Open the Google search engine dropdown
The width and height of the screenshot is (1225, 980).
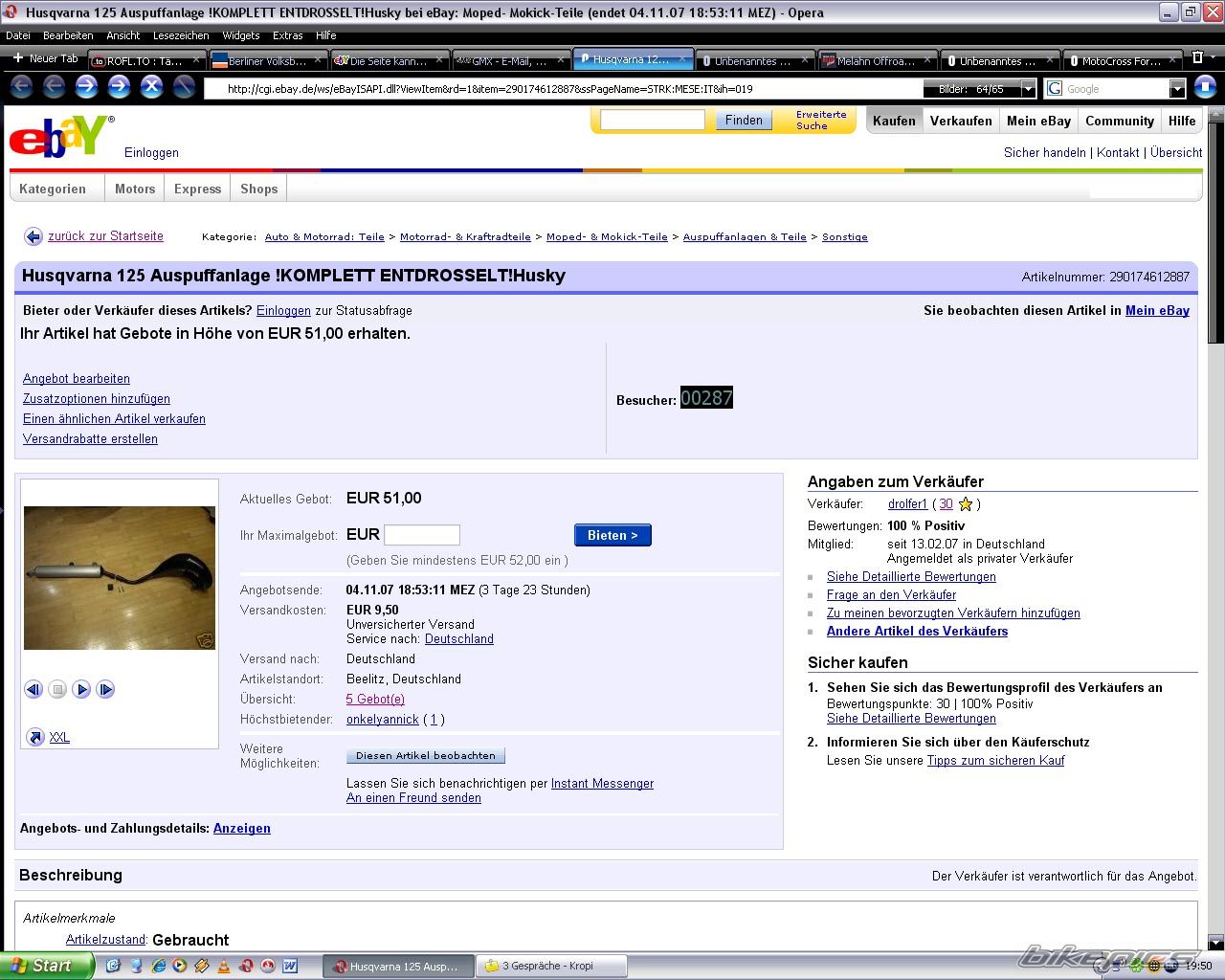(x=1177, y=89)
